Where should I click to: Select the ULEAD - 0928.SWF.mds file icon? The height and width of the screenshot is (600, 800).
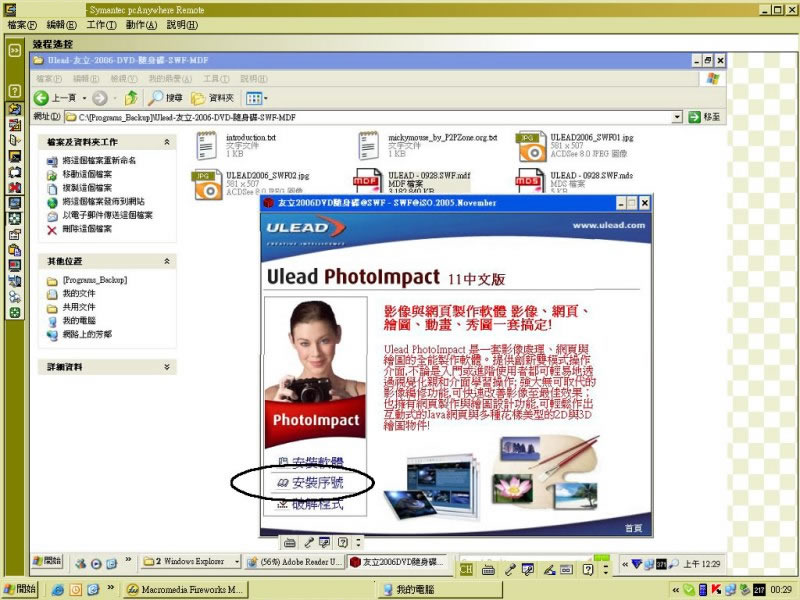pyautogui.click(x=531, y=182)
